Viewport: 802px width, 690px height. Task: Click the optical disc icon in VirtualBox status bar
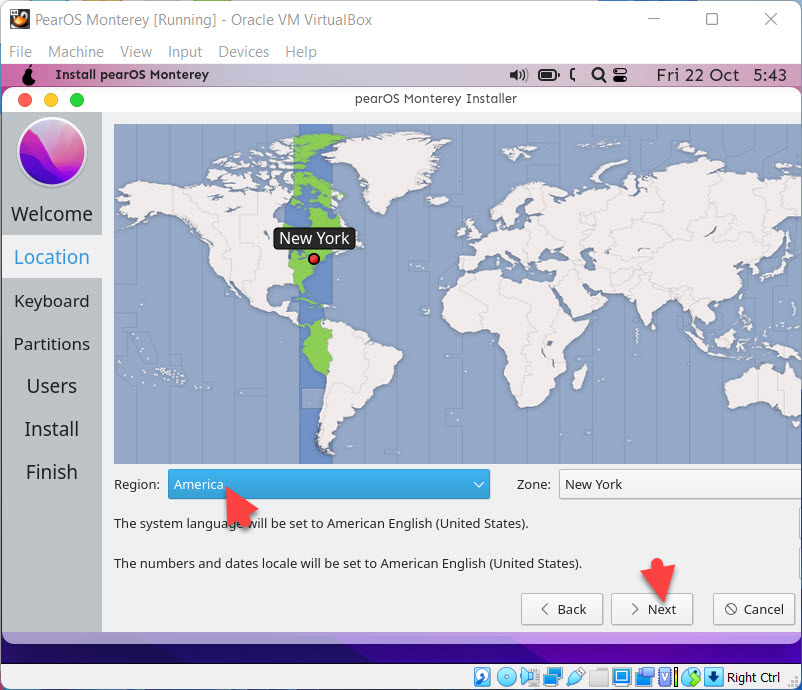tap(506, 677)
